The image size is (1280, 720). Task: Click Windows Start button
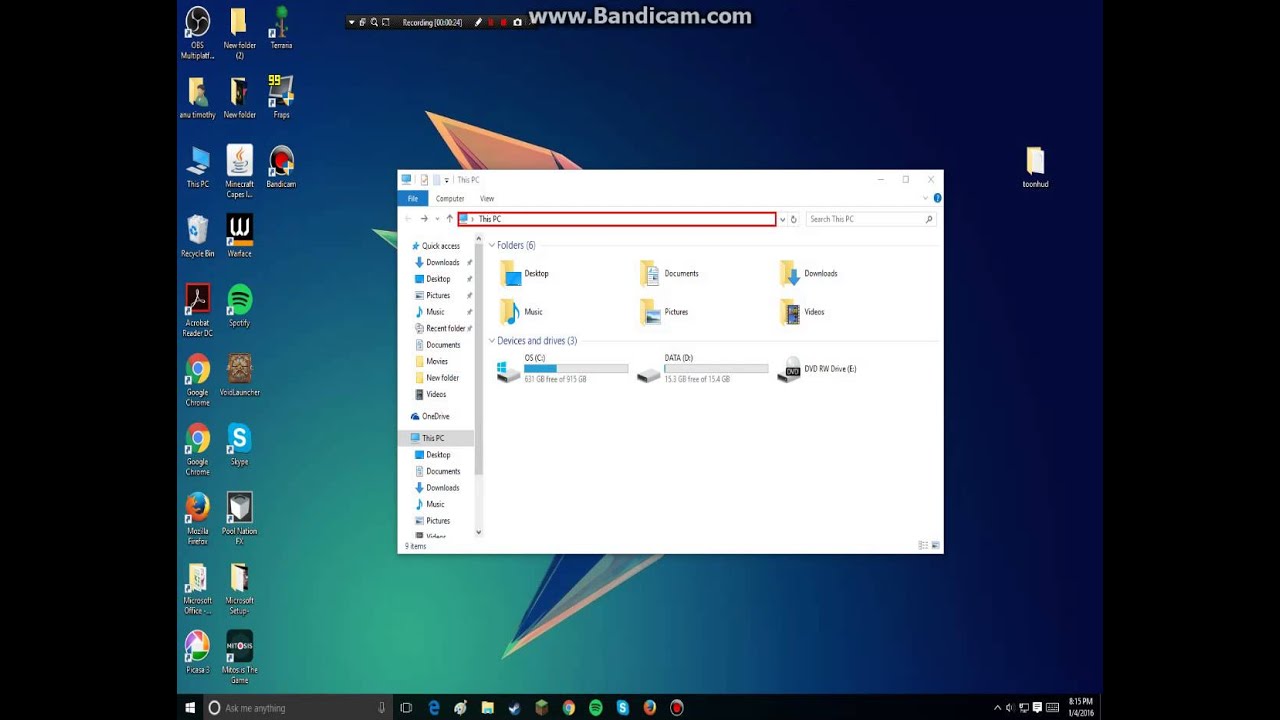coord(190,708)
